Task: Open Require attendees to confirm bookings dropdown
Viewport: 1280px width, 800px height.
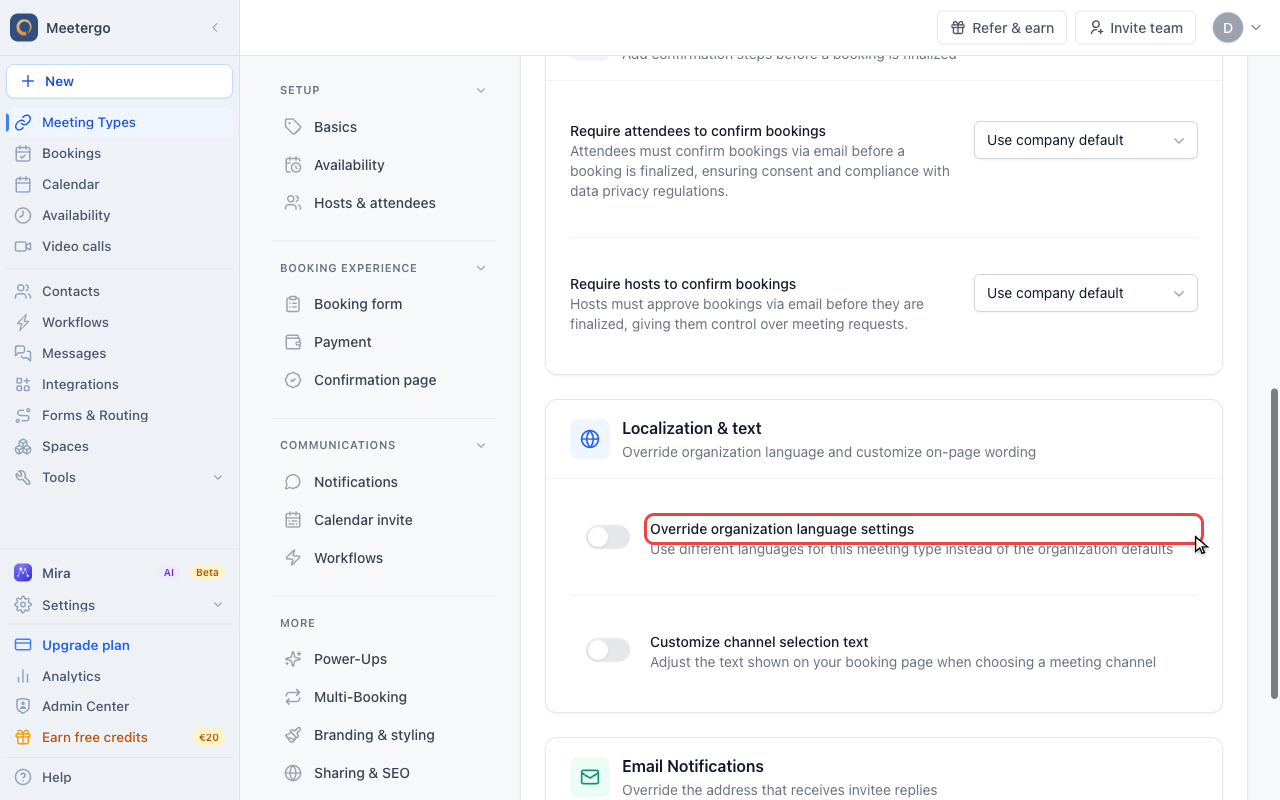Action: (x=1086, y=140)
